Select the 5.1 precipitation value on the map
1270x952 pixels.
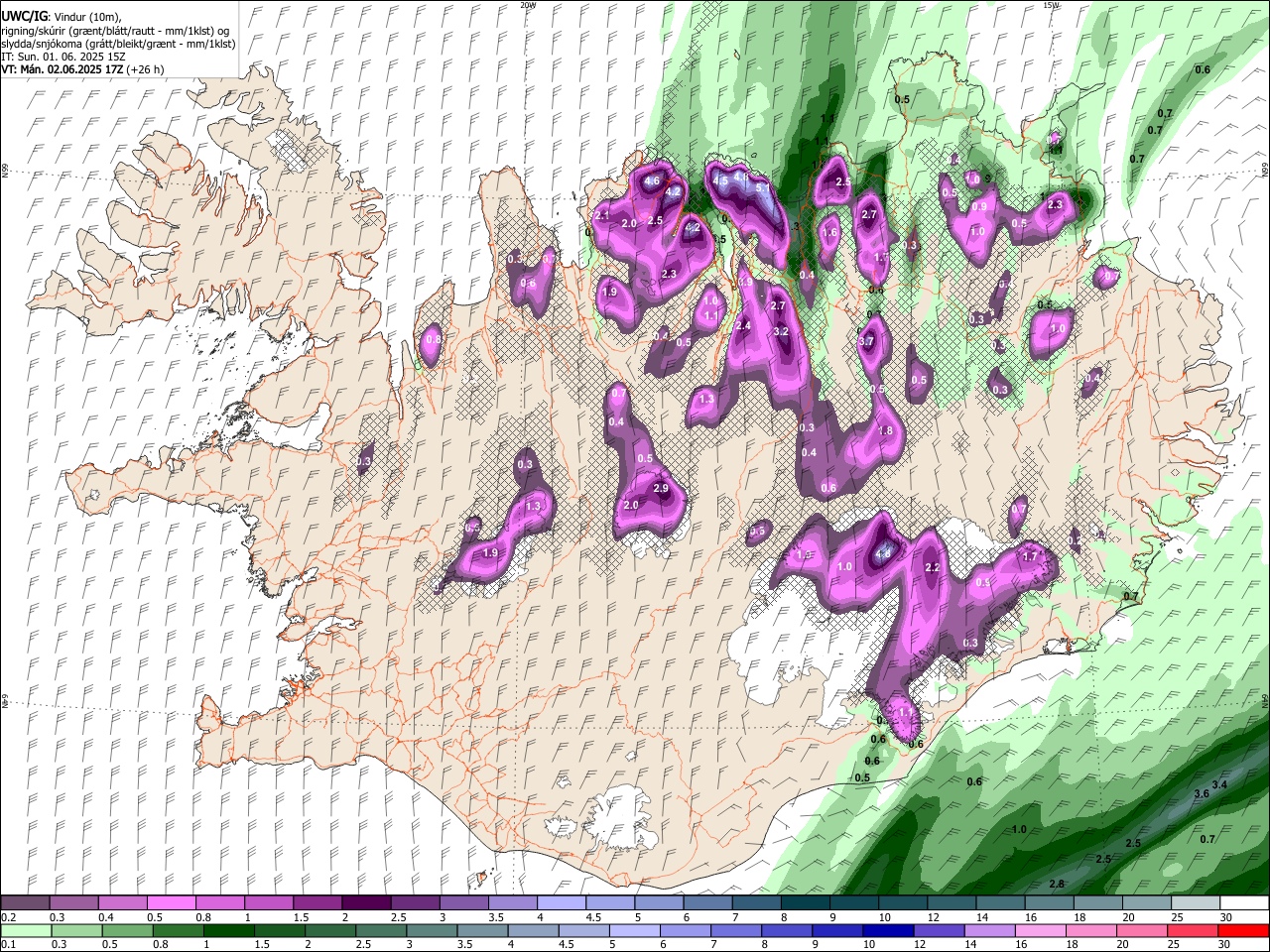[762, 186]
